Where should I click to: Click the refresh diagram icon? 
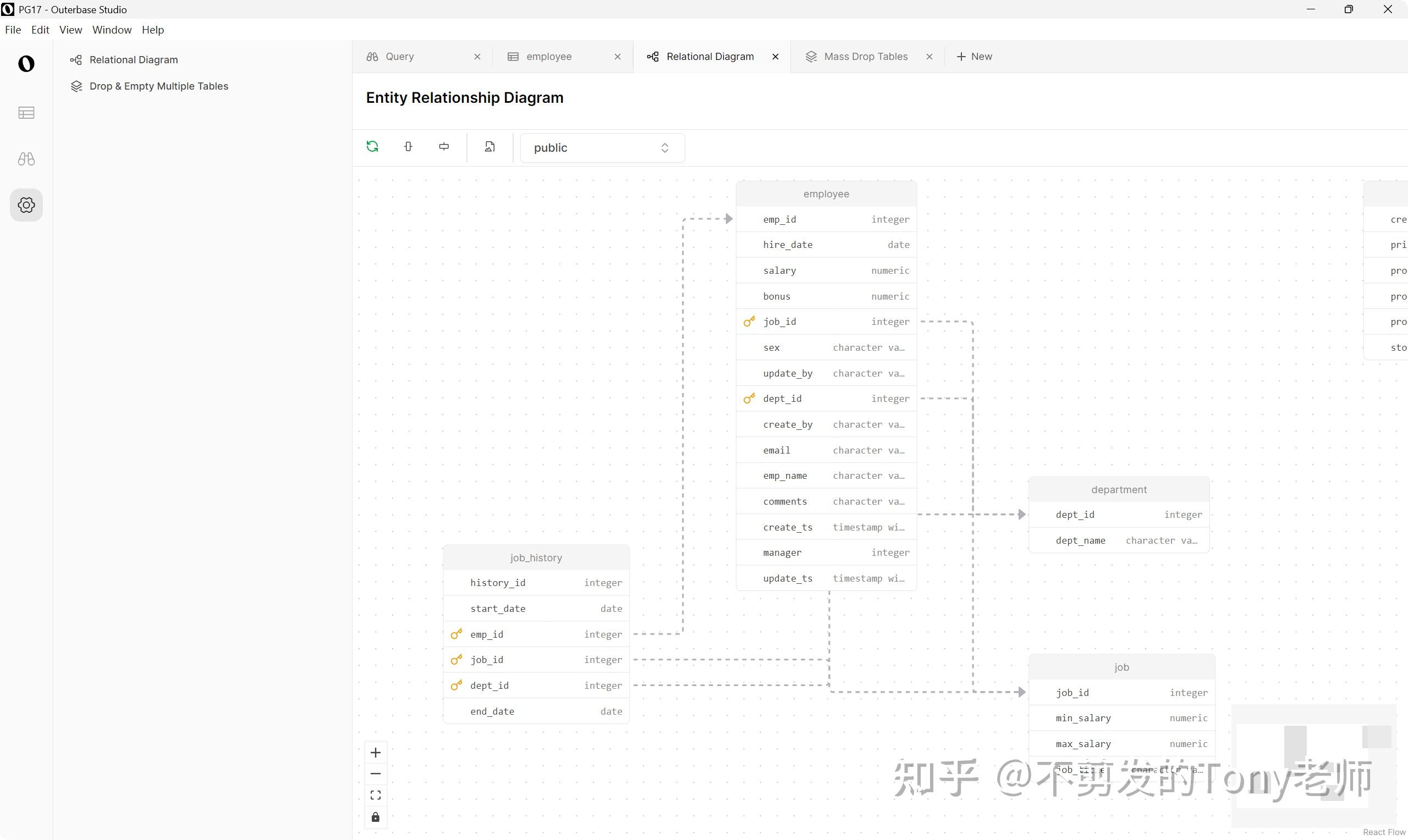[x=372, y=147]
